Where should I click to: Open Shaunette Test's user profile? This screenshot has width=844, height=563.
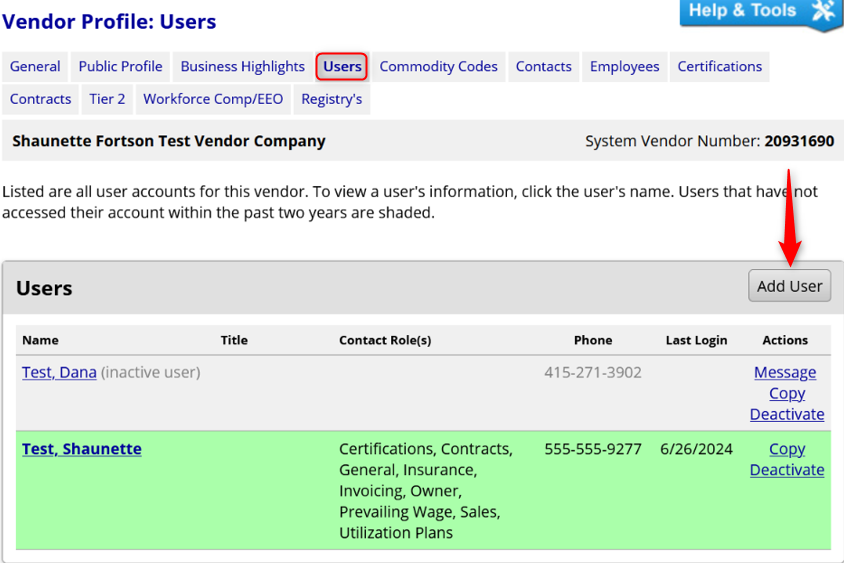81,449
